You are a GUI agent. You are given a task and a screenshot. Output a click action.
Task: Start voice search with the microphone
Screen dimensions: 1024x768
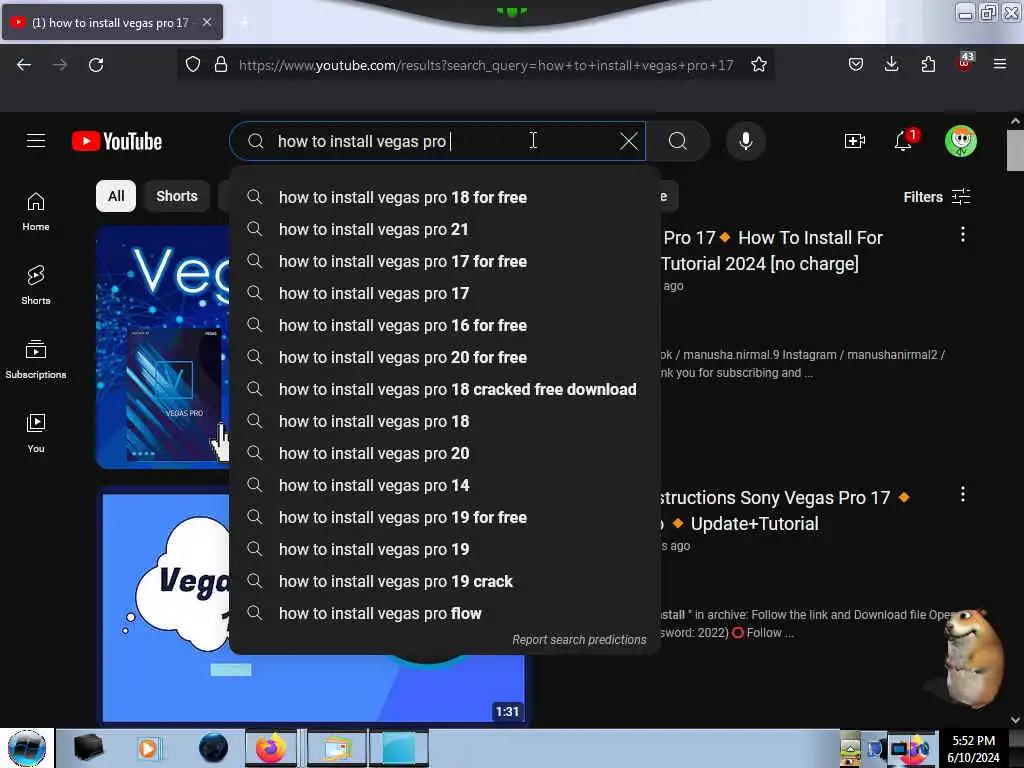[x=745, y=141]
